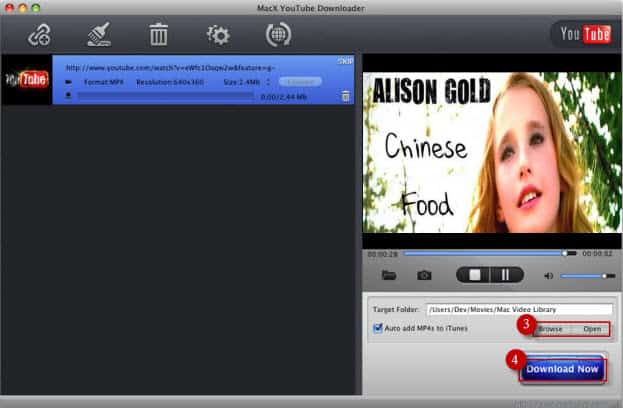623x408 pixels.
Task: Open the format and size selection stepper
Action: pos(268,82)
